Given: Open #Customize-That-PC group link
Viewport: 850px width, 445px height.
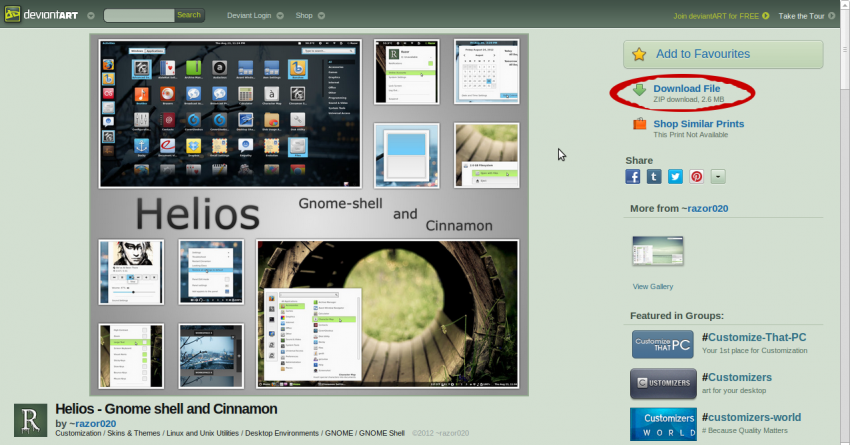Looking at the screenshot, I should pyautogui.click(x=754, y=337).
